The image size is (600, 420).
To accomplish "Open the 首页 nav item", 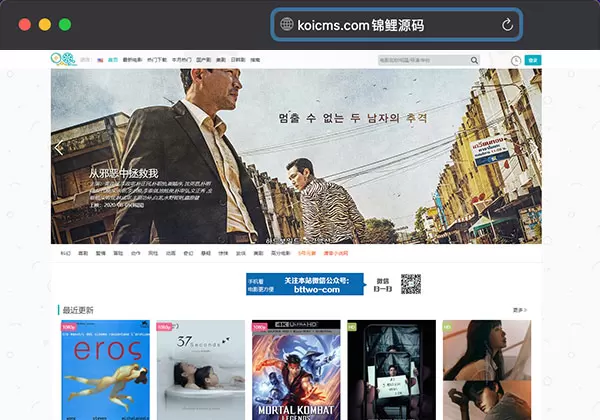I will (x=112, y=60).
